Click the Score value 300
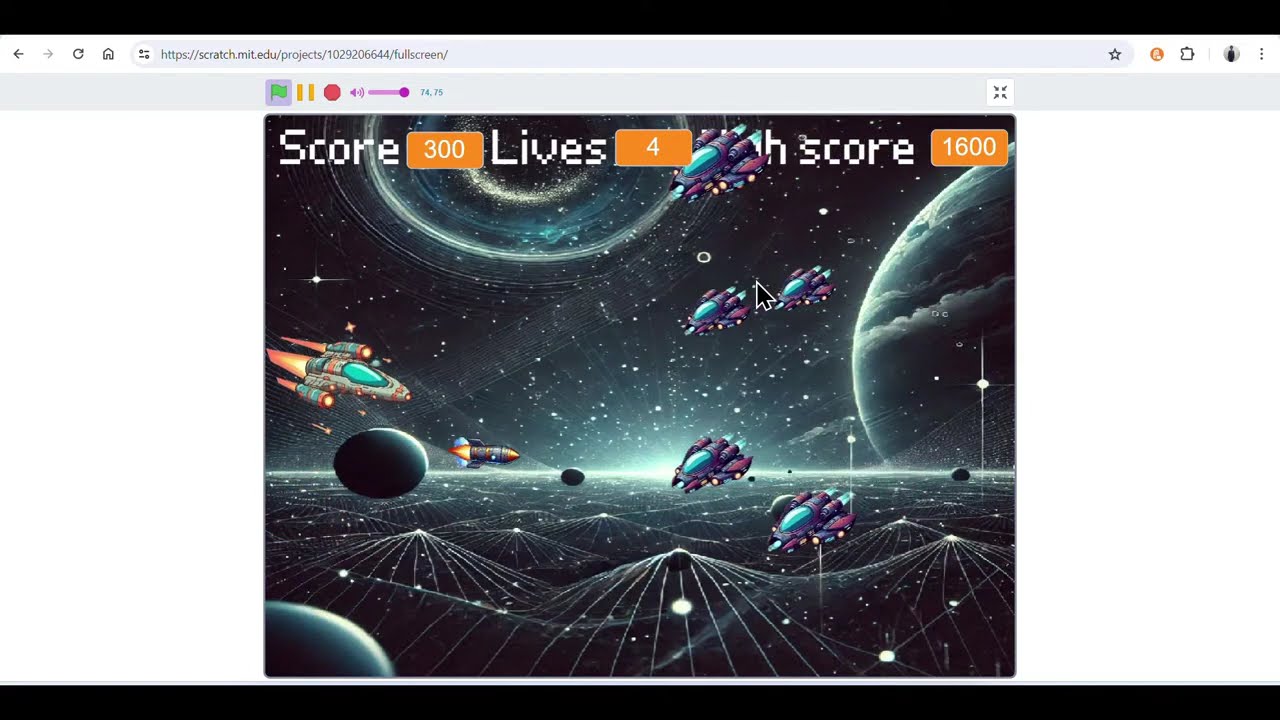The image size is (1280, 720). 444,149
